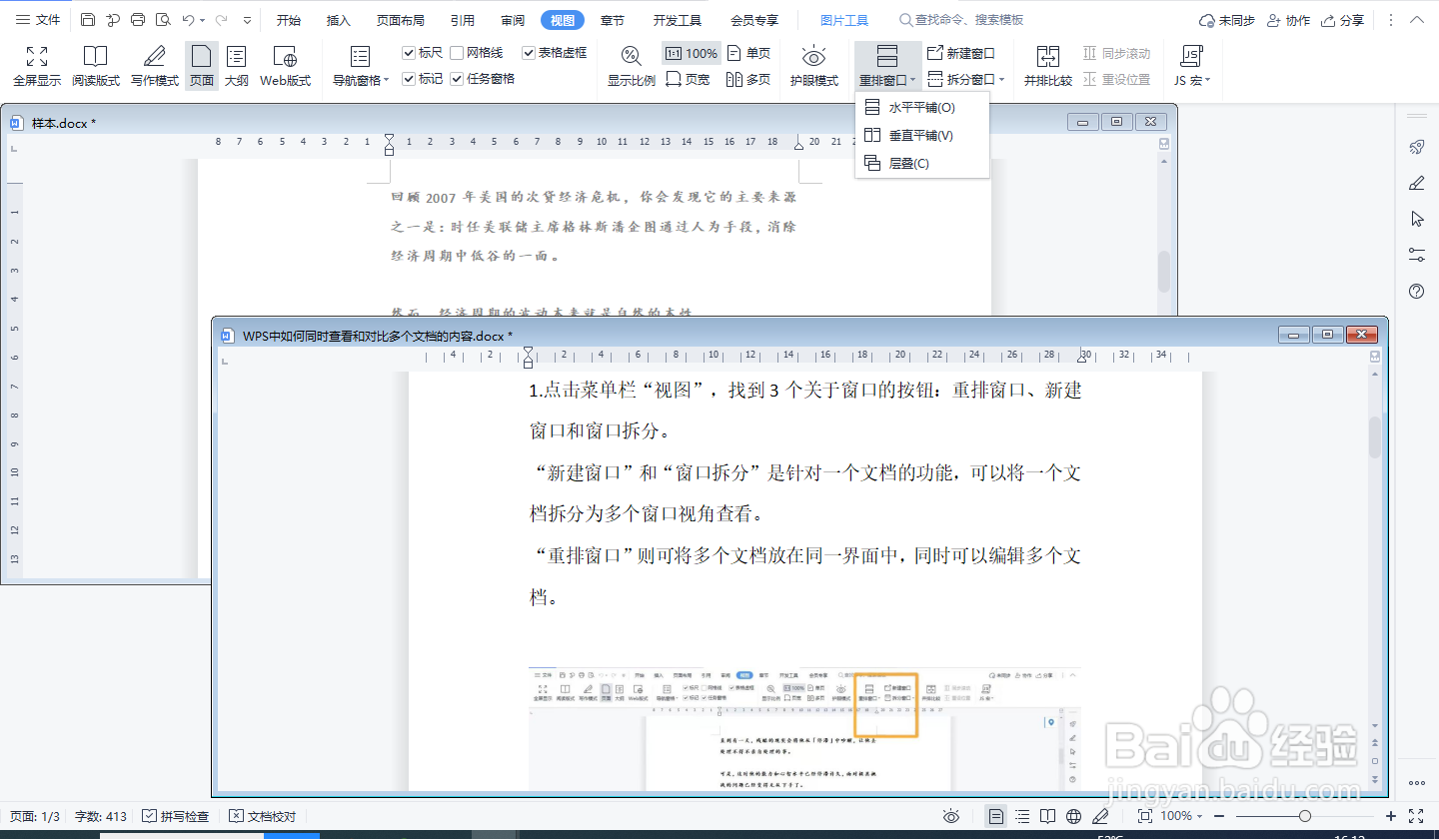
Task: Click the unsynced (未同步) status button
Action: tap(1226, 20)
